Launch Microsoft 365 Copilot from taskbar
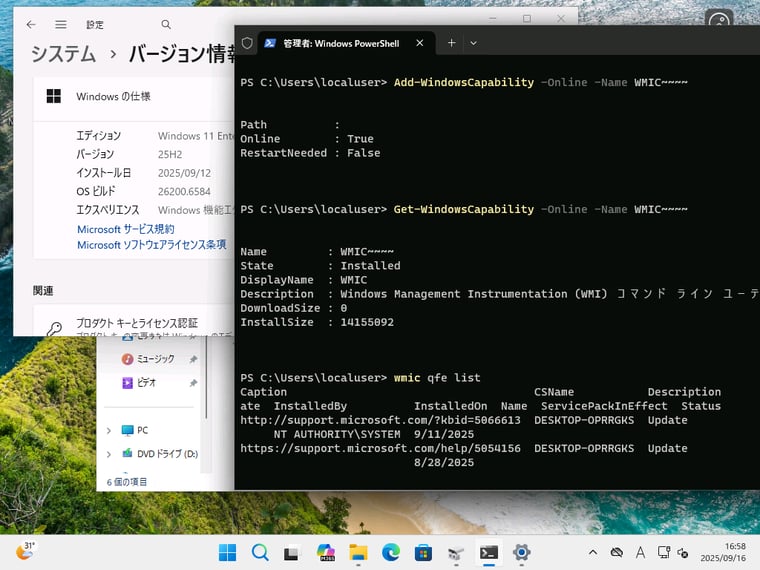 tap(326, 553)
